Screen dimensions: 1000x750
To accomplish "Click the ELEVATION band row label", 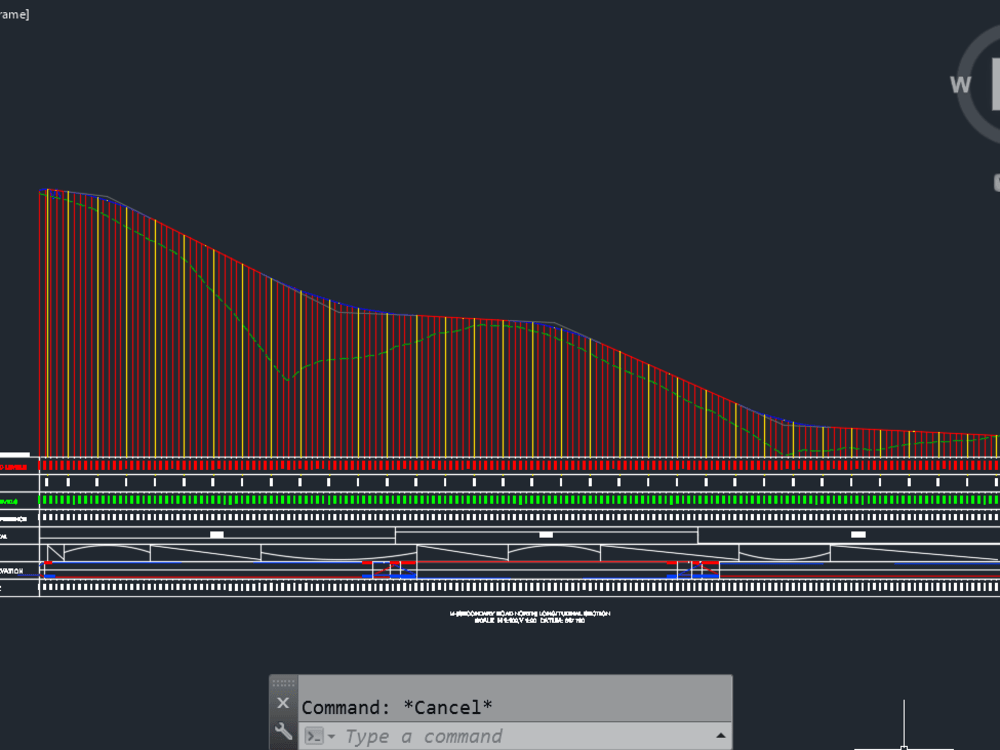I will coord(12,572).
